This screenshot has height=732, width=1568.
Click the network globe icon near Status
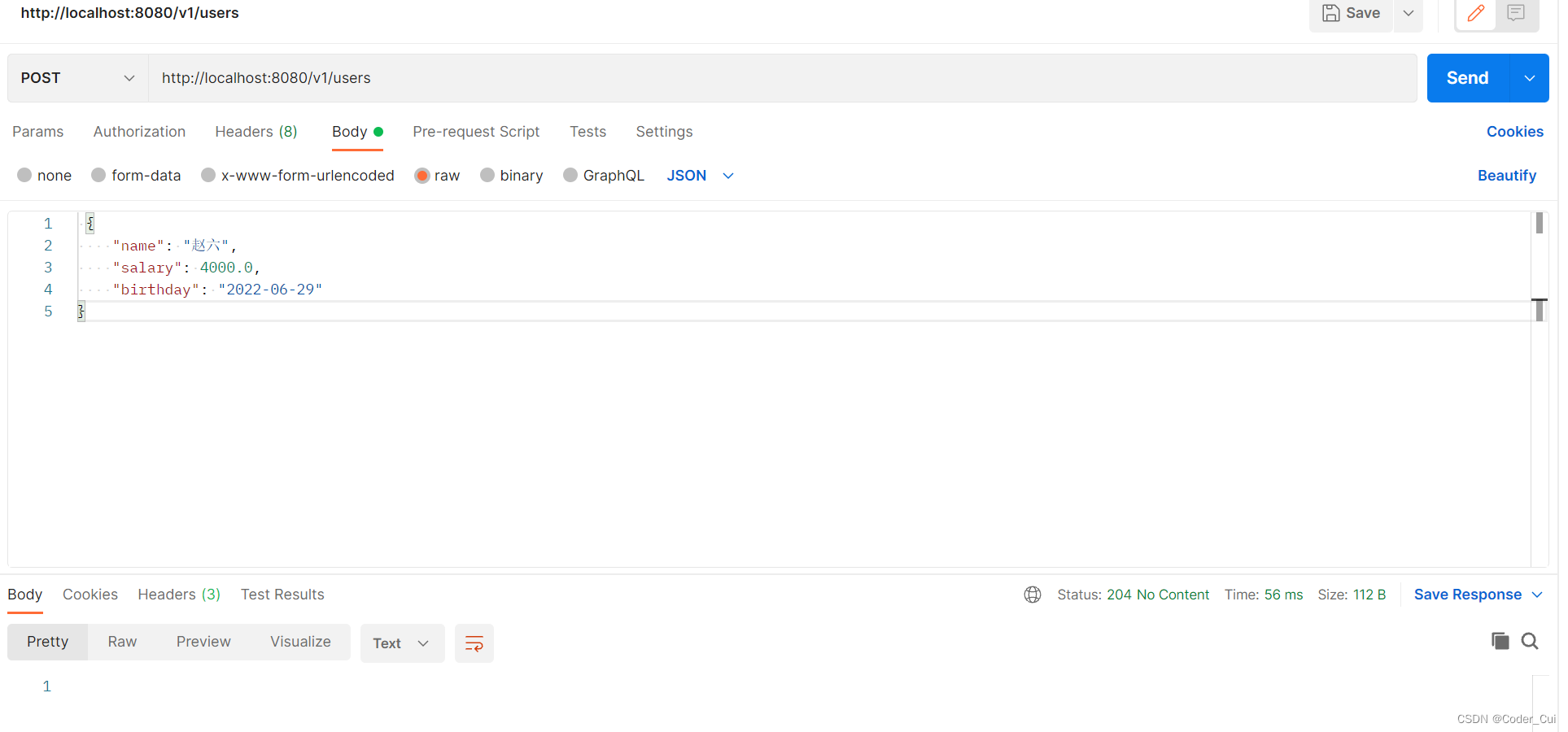(x=1033, y=595)
